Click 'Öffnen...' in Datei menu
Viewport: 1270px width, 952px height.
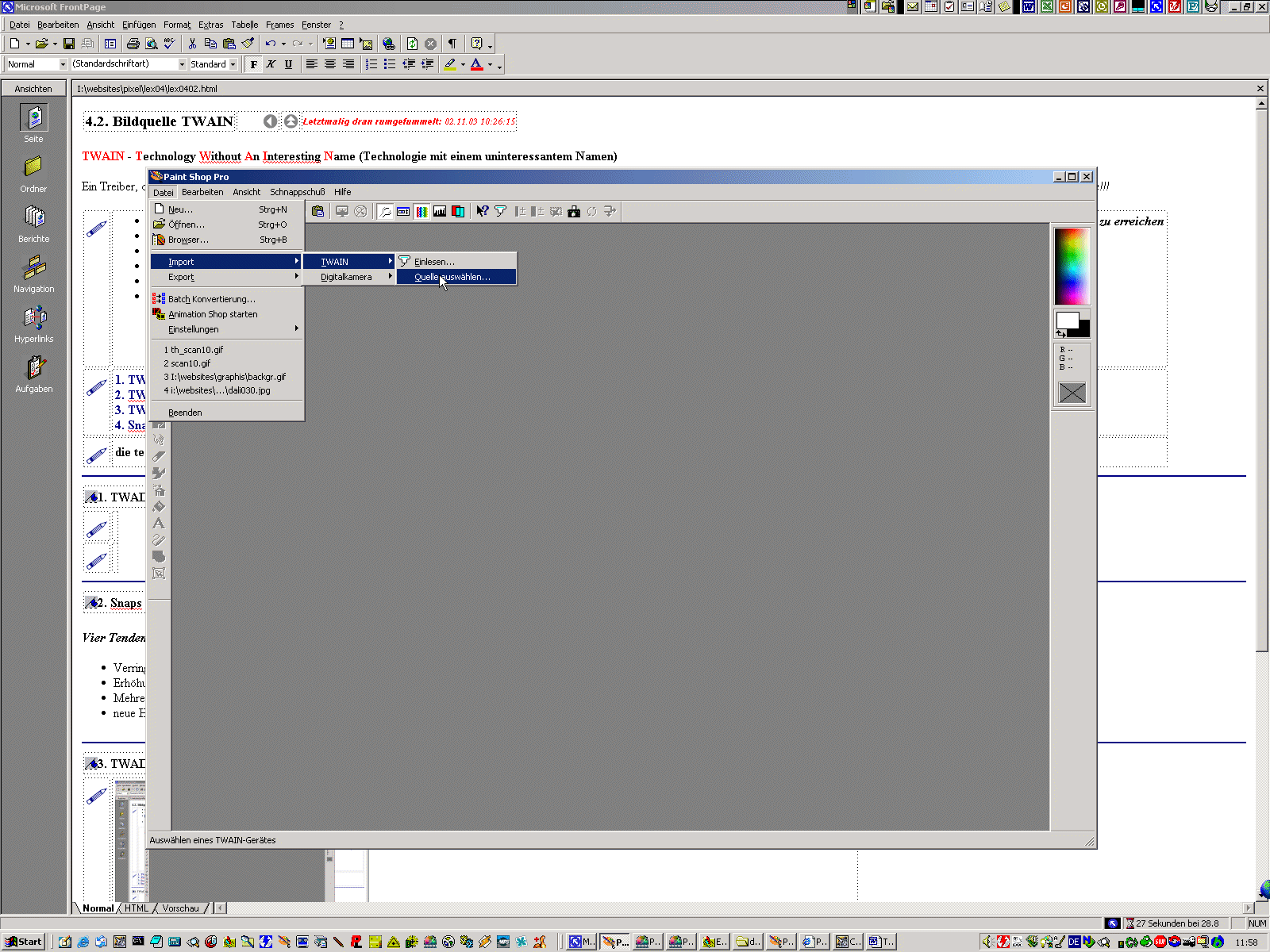pos(226,225)
